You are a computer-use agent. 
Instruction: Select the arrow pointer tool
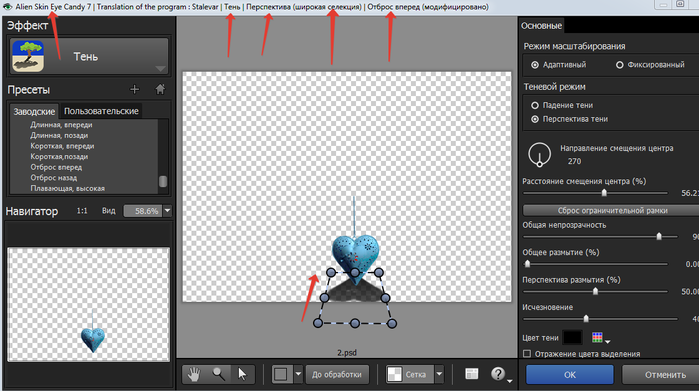pos(242,374)
